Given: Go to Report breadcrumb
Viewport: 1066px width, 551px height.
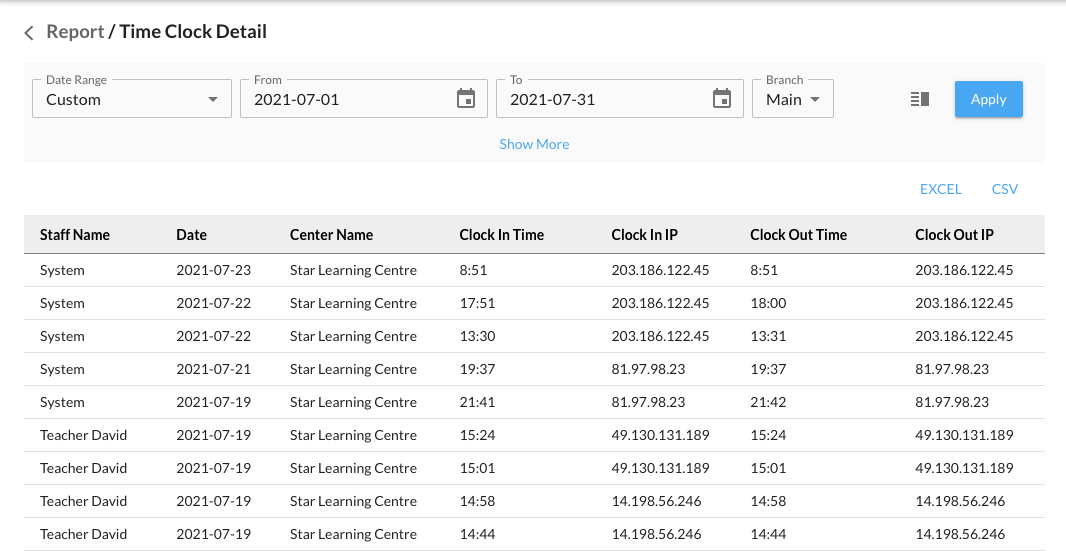Looking at the screenshot, I should click(75, 32).
